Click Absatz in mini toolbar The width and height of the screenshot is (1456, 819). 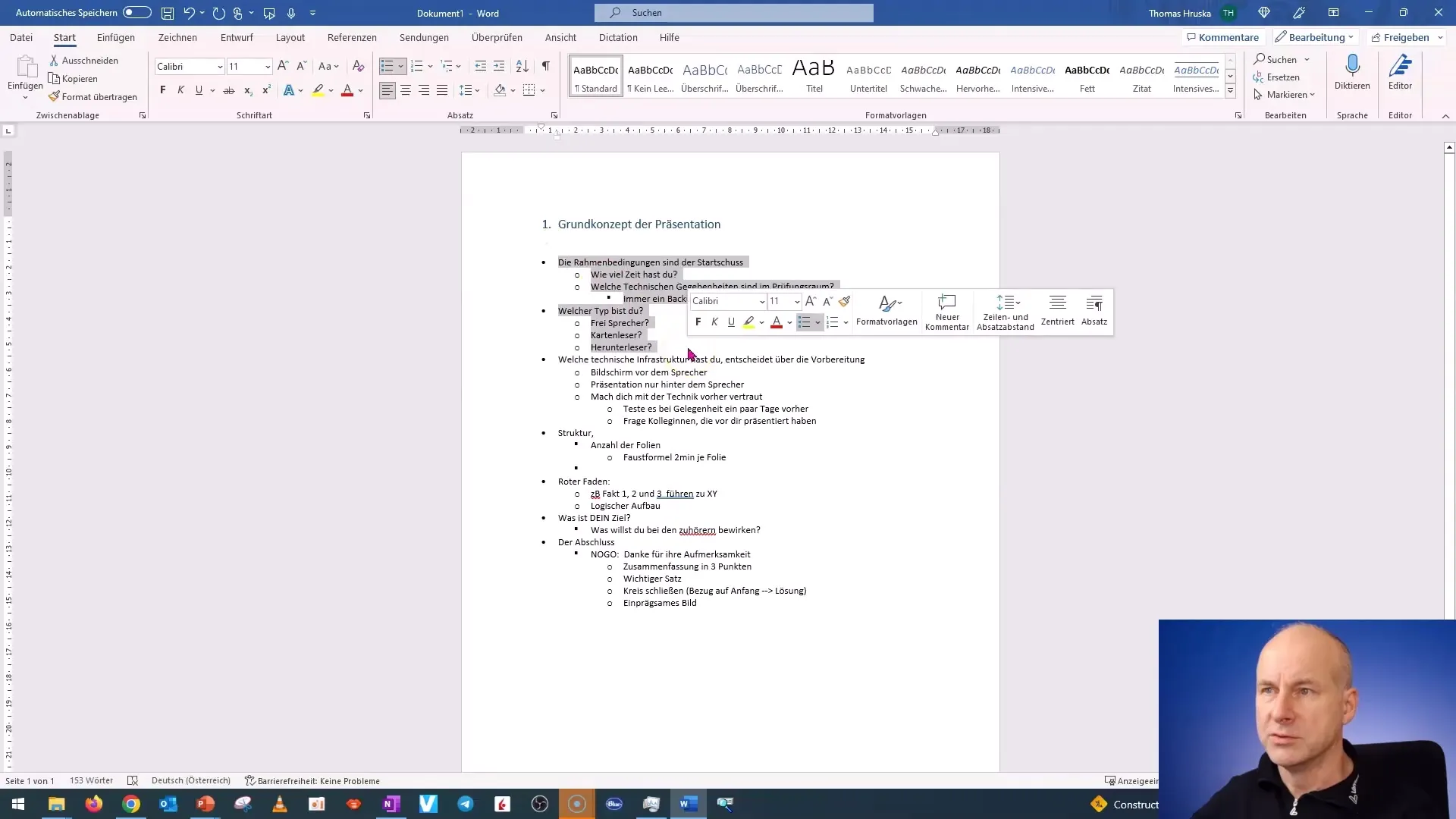pos(1094,310)
